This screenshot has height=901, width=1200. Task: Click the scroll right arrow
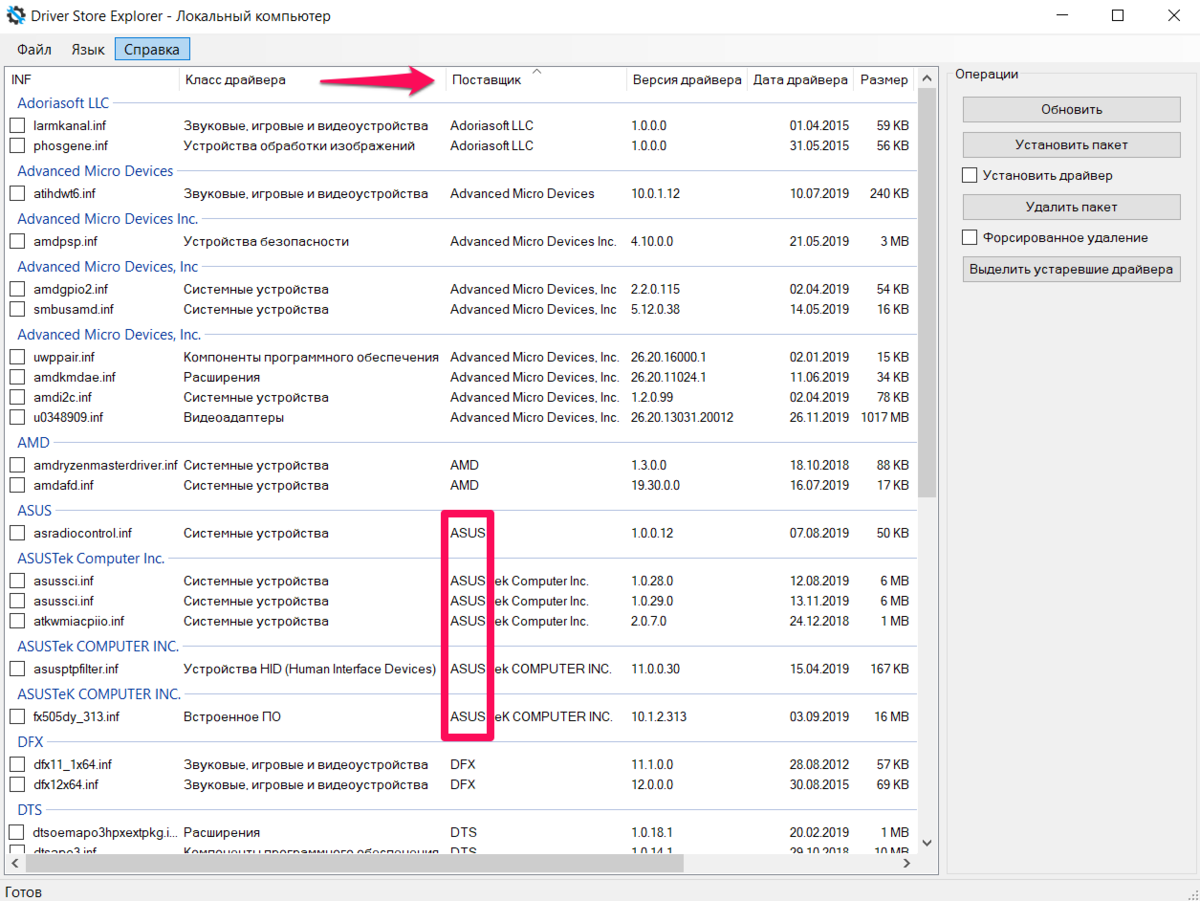click(907, 863)
